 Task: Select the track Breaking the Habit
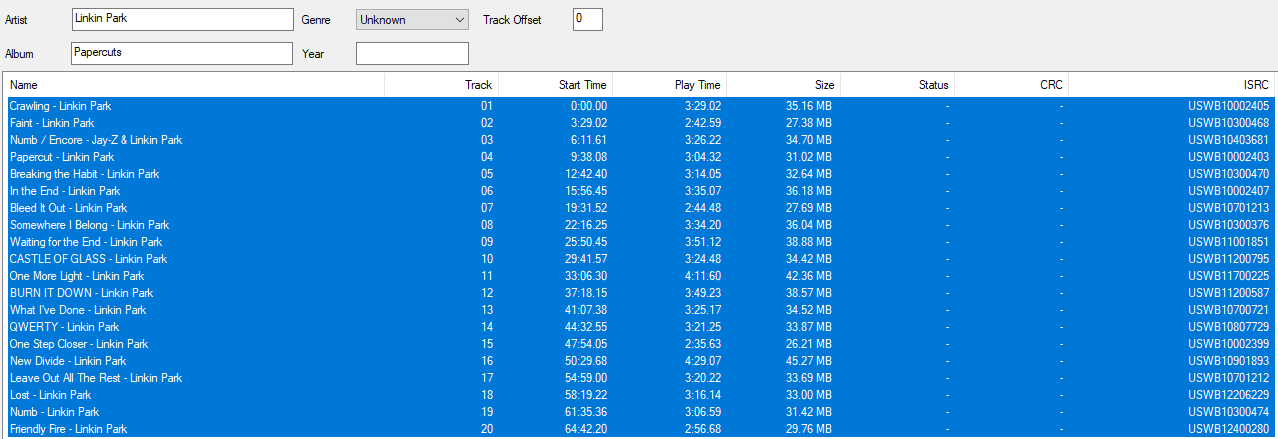639,174
